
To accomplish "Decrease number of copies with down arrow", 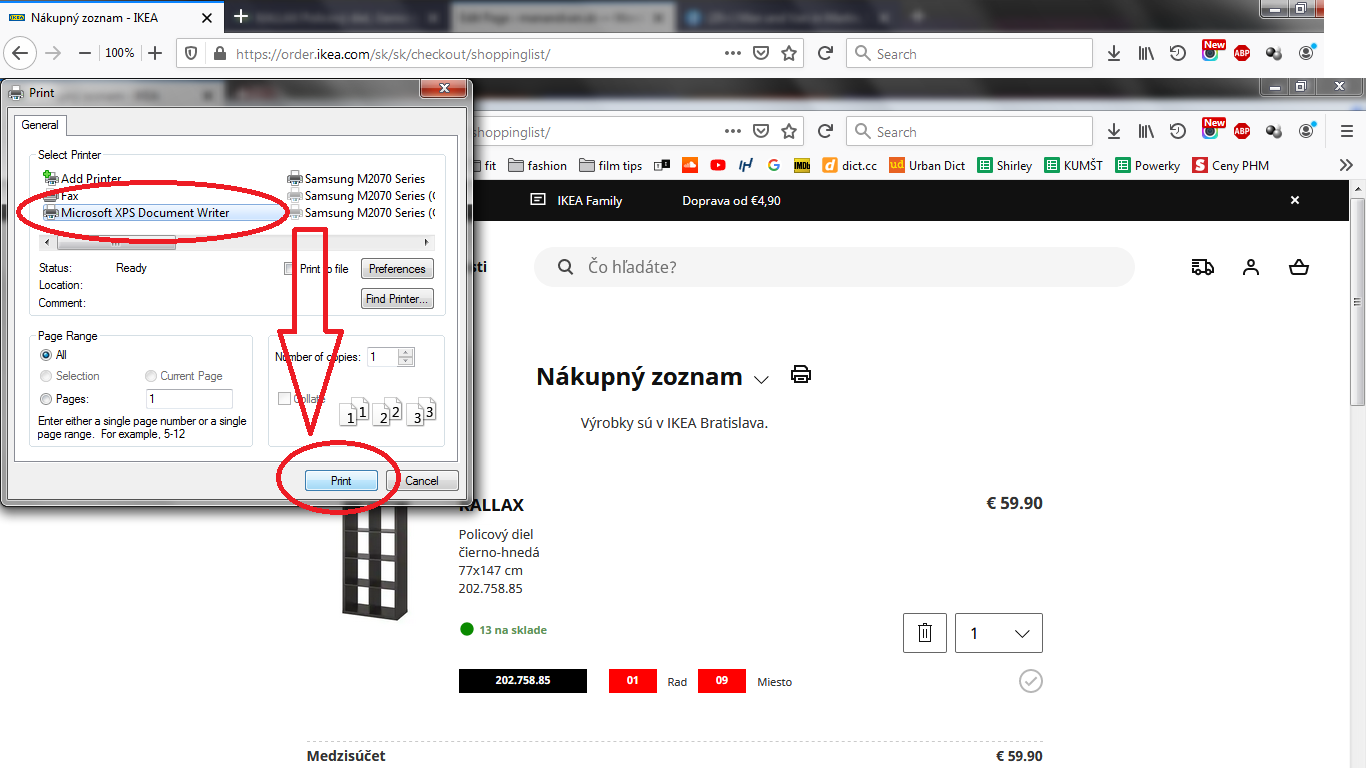I will tap(405, 361).
